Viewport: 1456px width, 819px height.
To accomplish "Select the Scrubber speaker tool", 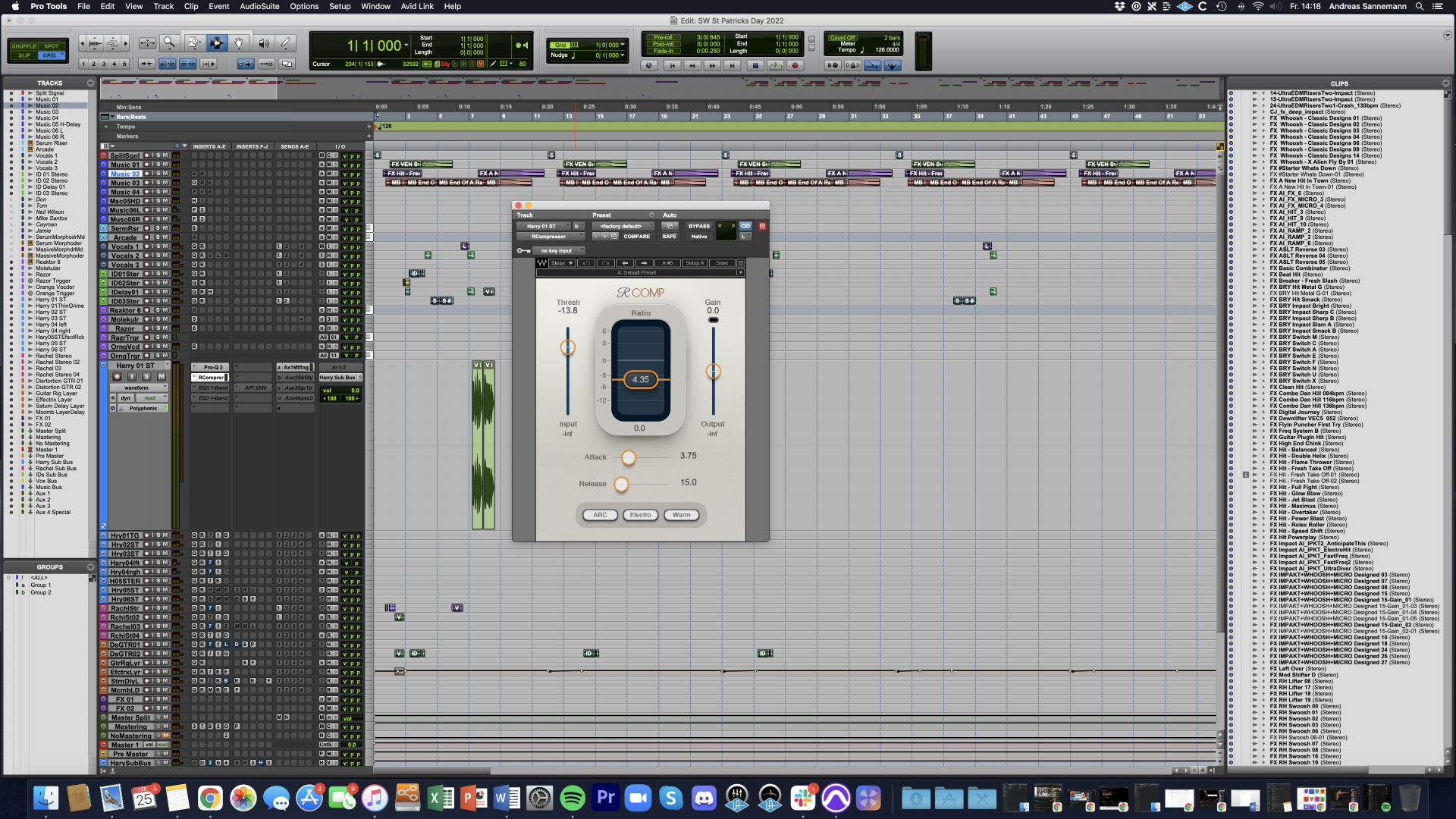I will (x=263, y=43).
